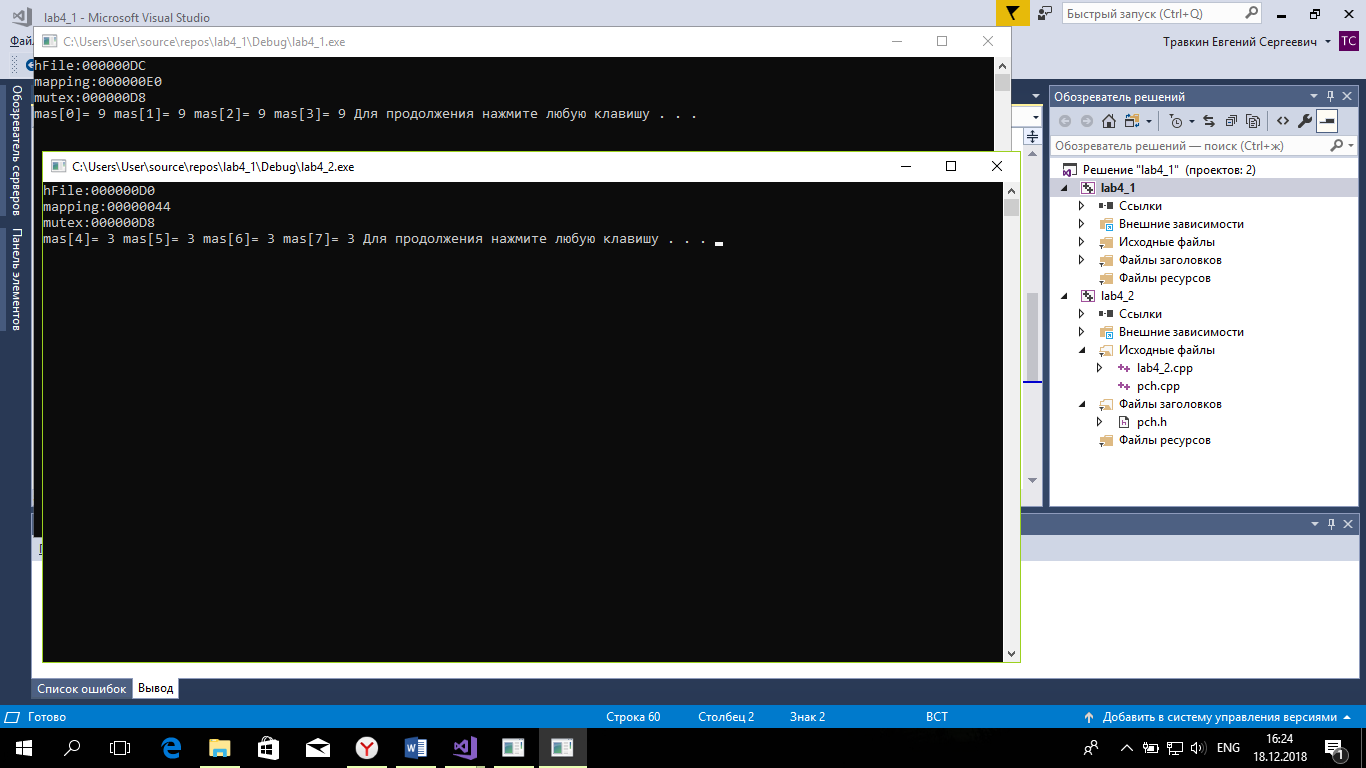Click the Быстрый запуск search field

[1150, 14]
